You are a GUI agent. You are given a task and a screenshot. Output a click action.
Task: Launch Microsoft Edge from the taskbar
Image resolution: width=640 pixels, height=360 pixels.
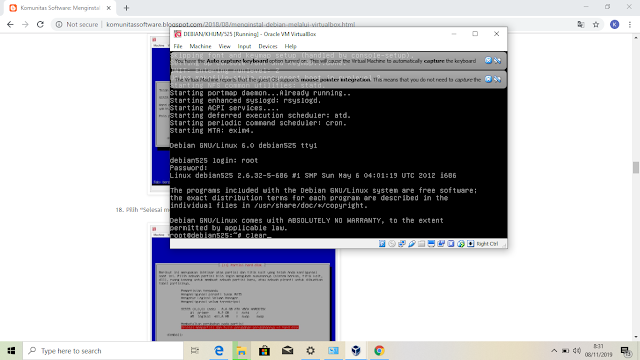pyautogui.click(x=219, y=351)
